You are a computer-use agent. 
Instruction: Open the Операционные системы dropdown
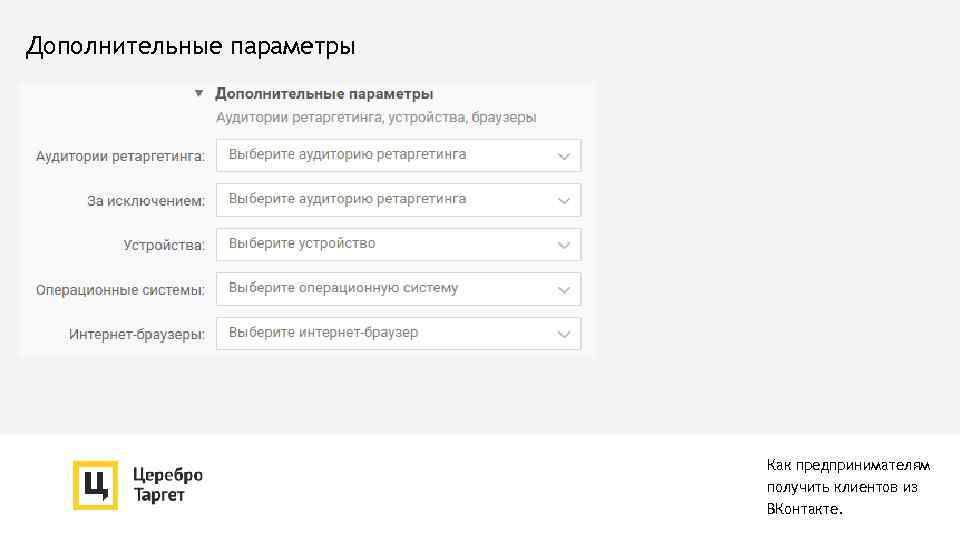pos(397,288)
